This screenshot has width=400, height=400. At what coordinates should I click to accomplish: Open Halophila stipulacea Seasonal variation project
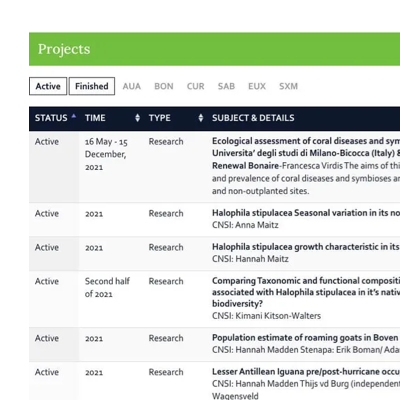(x=306, y=213)
